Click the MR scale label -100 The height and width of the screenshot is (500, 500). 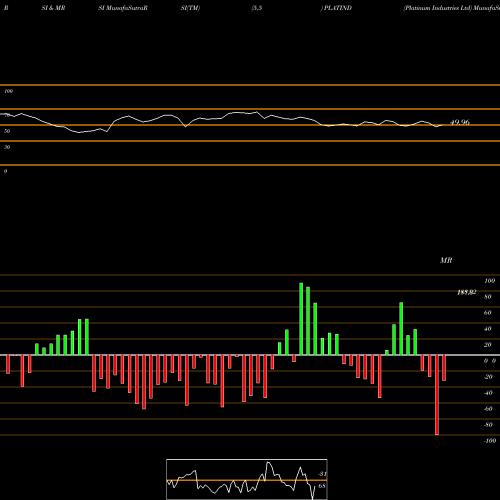pyautogui.click(x=490, y=441)
